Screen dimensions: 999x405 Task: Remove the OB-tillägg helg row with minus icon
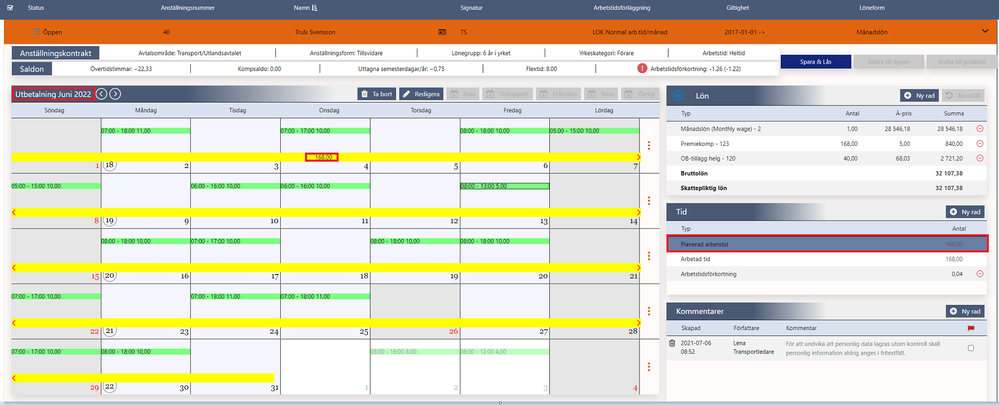point(979,158)
